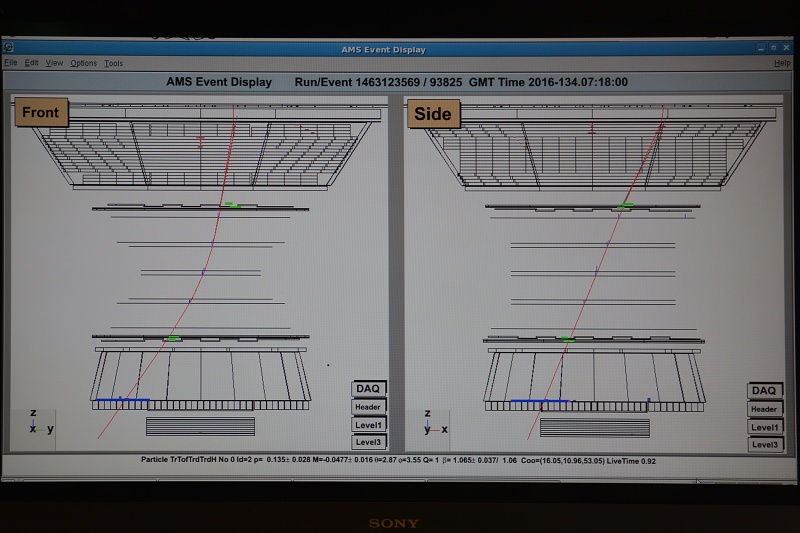Screen dimensions: 800x533
Task: Open the View menu
Action: click(54, 63)
